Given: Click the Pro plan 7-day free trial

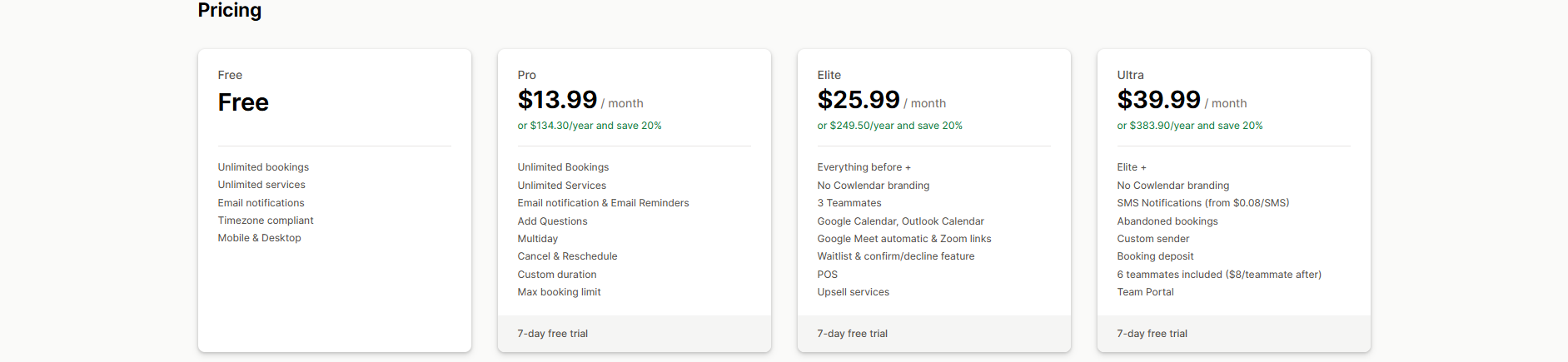Looking at the screenshot, I should 553,334.
